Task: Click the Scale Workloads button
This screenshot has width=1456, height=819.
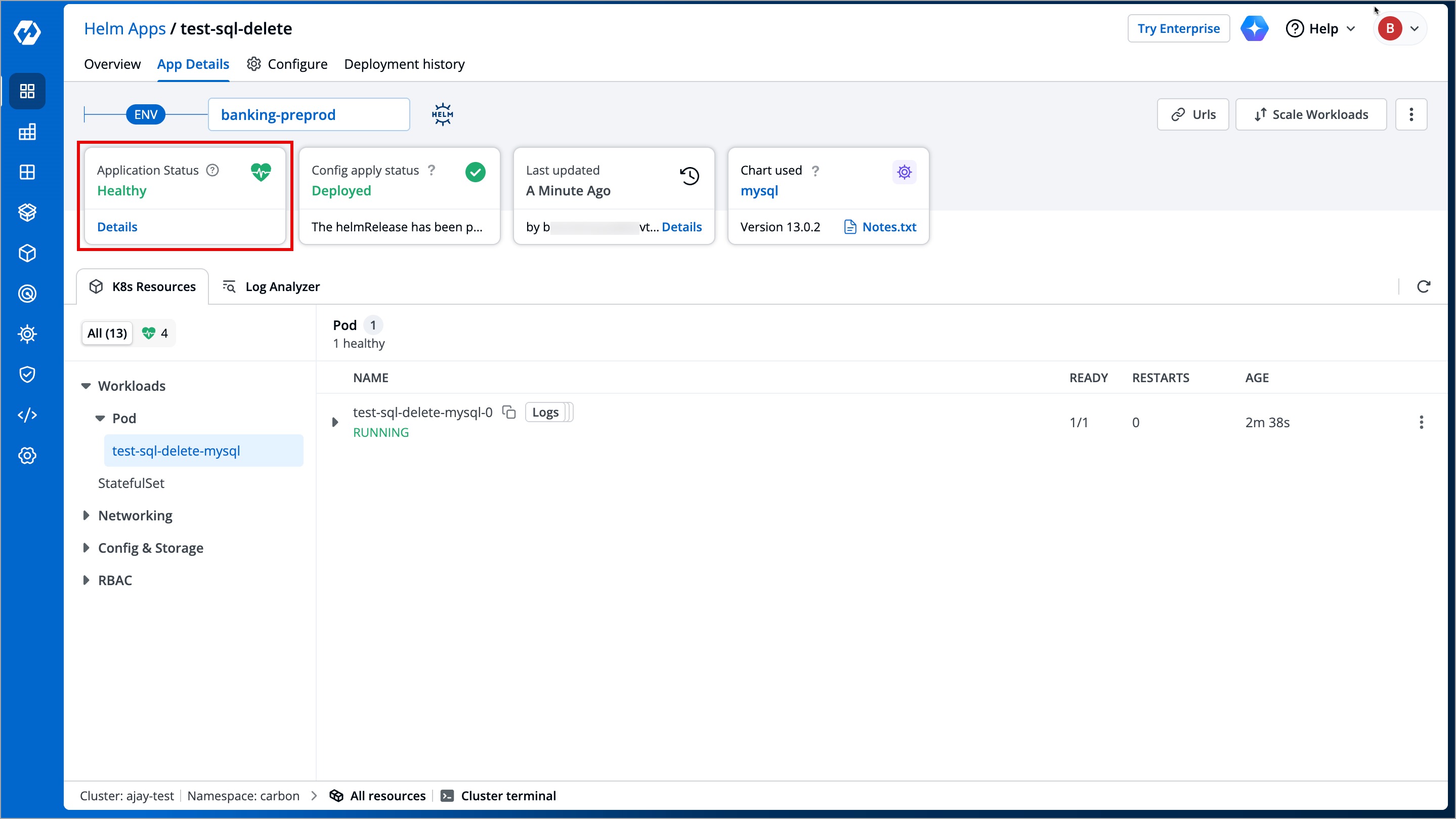Action: [x=1310, y=115]
